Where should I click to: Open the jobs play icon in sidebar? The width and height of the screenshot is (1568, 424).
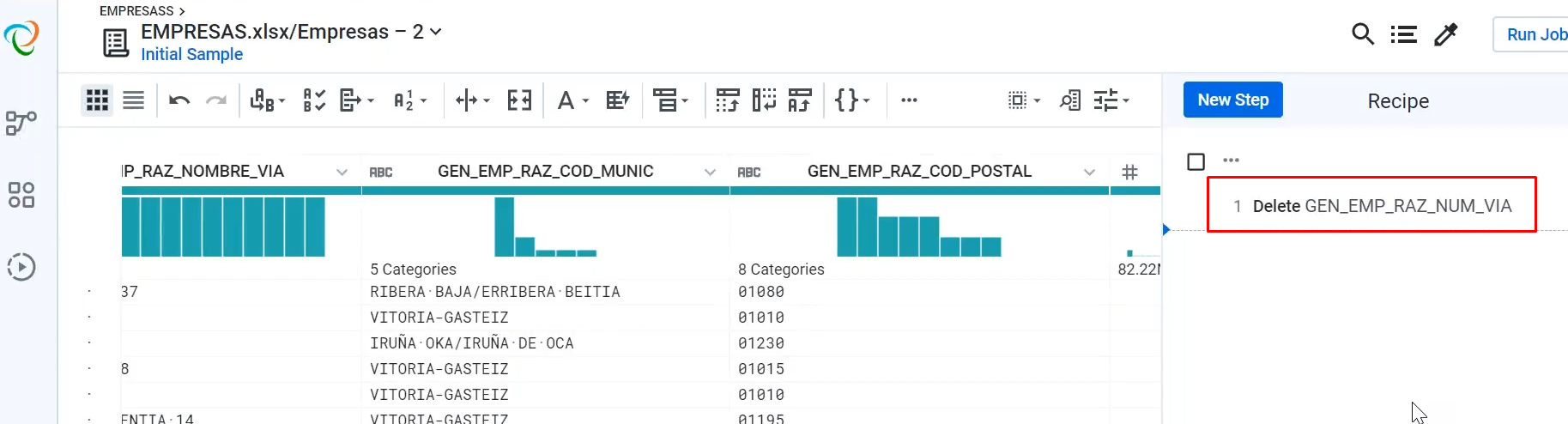coord(21,267)
